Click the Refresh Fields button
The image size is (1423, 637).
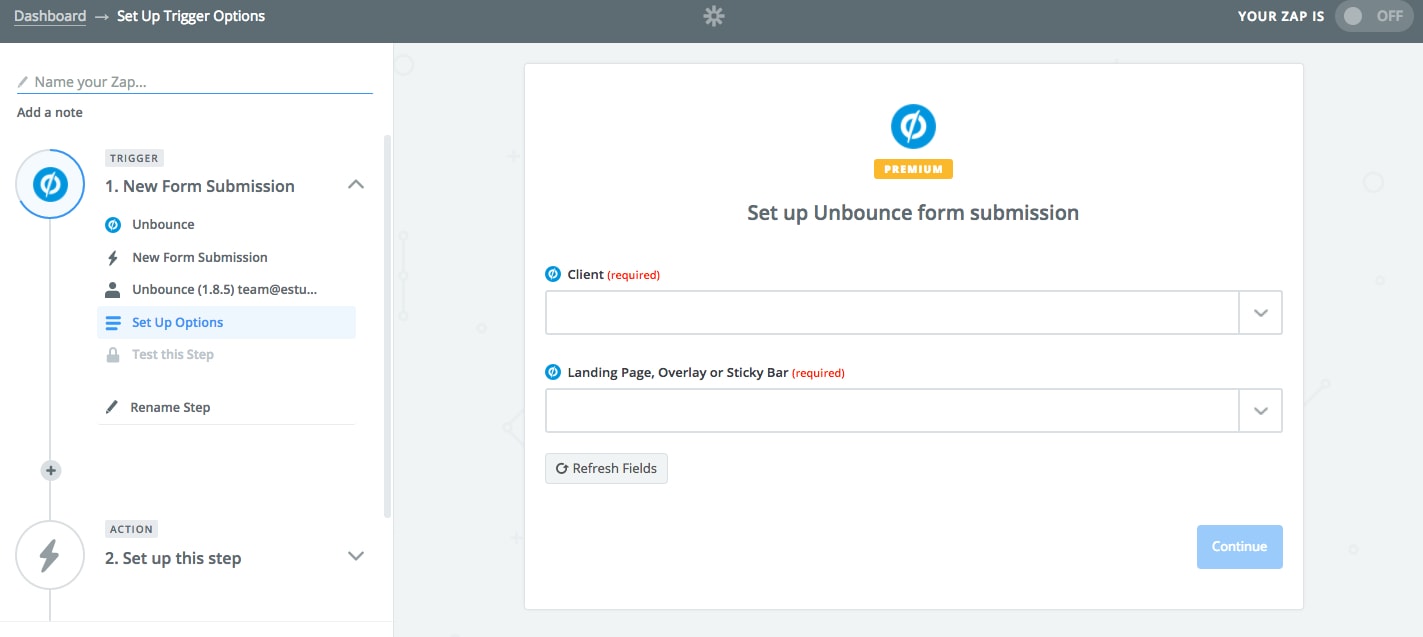point(606,468)
